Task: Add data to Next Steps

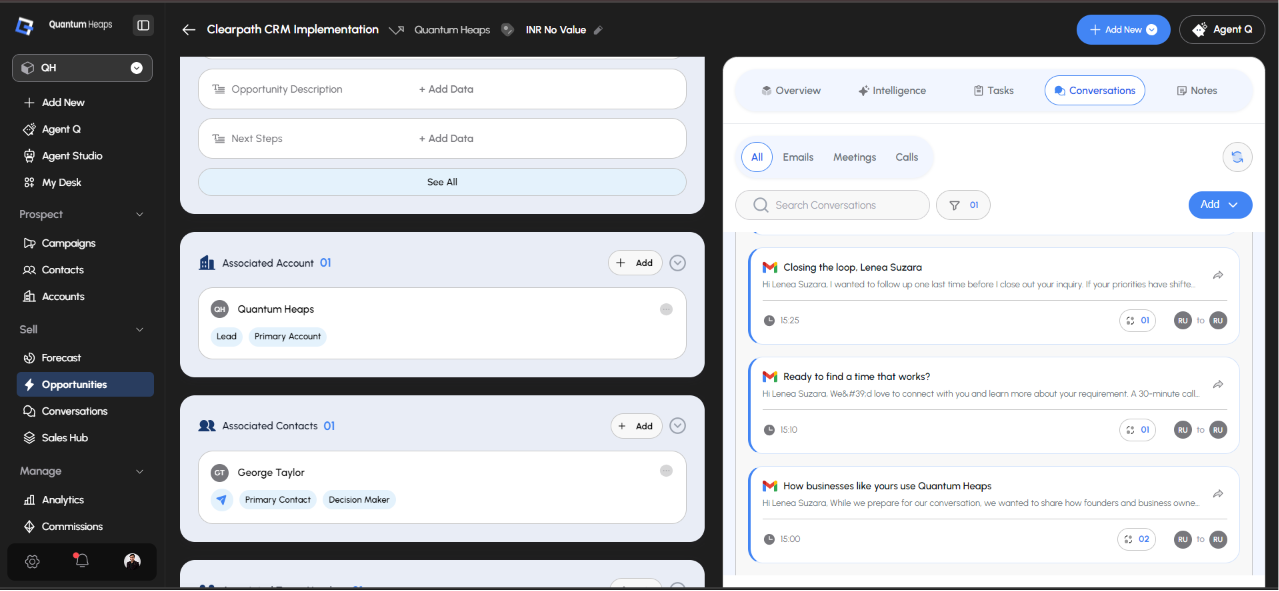Action: coord(446,138)
